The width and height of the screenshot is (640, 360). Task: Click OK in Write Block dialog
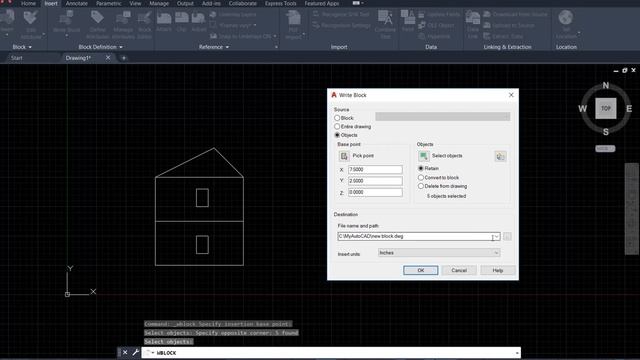[420, 270]
